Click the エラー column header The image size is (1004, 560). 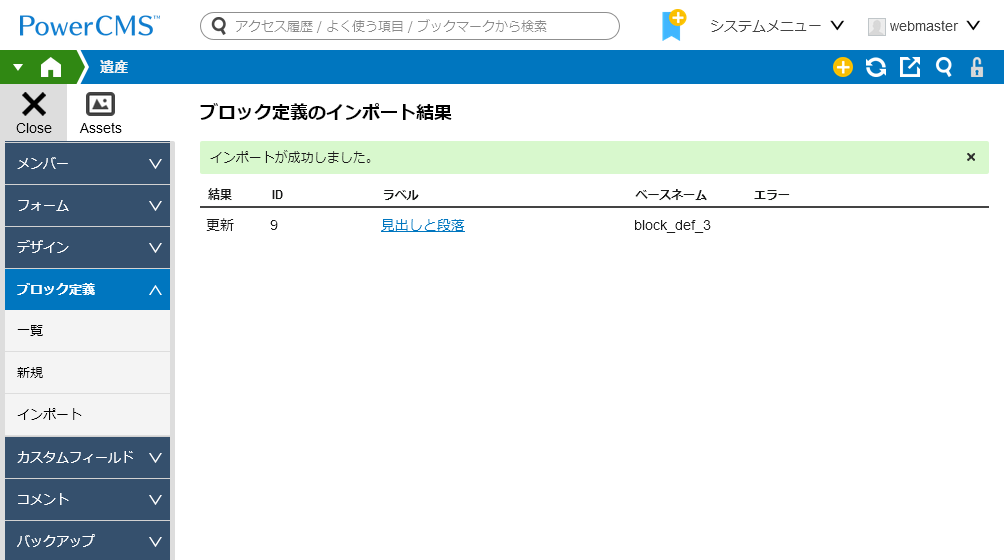pyautogui.click(x=771, y=195)
